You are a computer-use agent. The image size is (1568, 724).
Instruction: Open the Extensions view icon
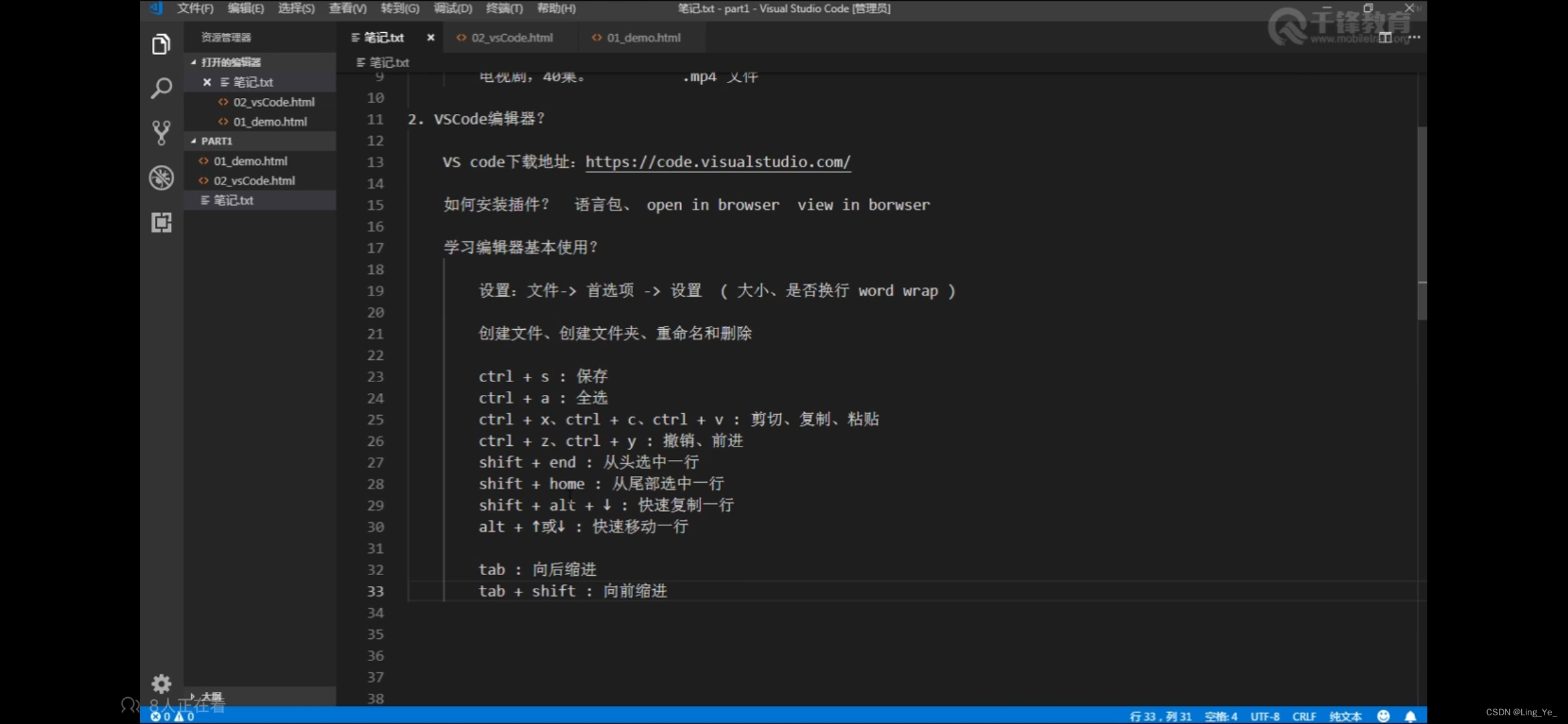(161, 222)
